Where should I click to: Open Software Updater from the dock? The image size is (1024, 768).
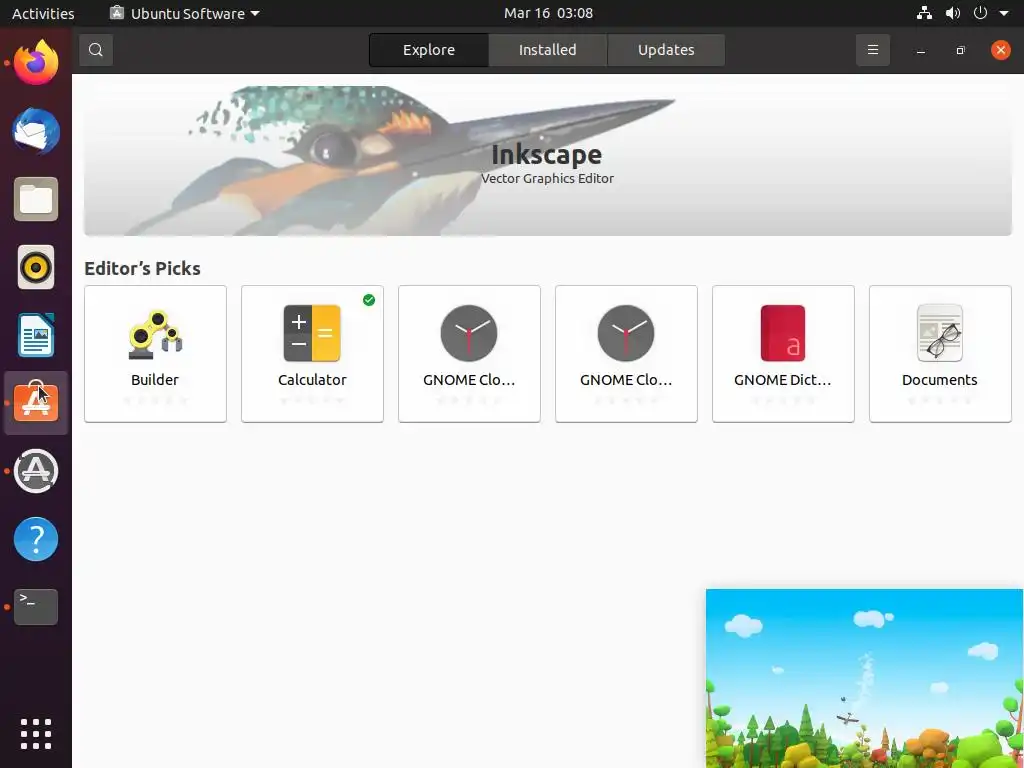point(36,471)
